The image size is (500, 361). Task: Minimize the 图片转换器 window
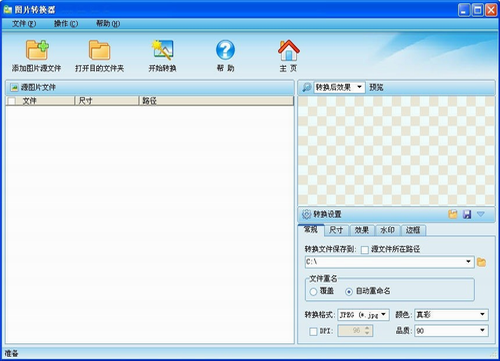tap(464, 10)
